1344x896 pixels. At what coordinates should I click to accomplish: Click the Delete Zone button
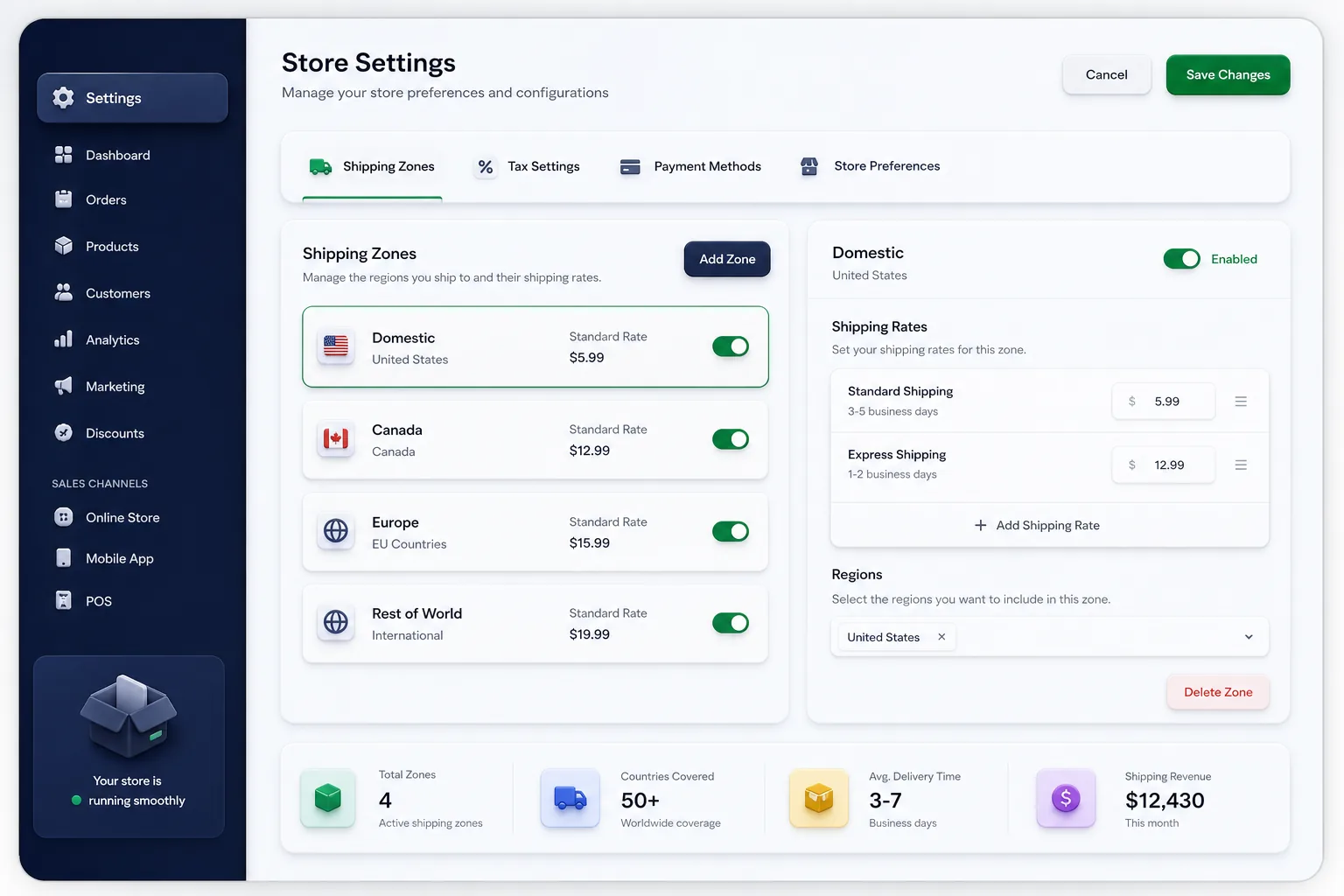1218,692
